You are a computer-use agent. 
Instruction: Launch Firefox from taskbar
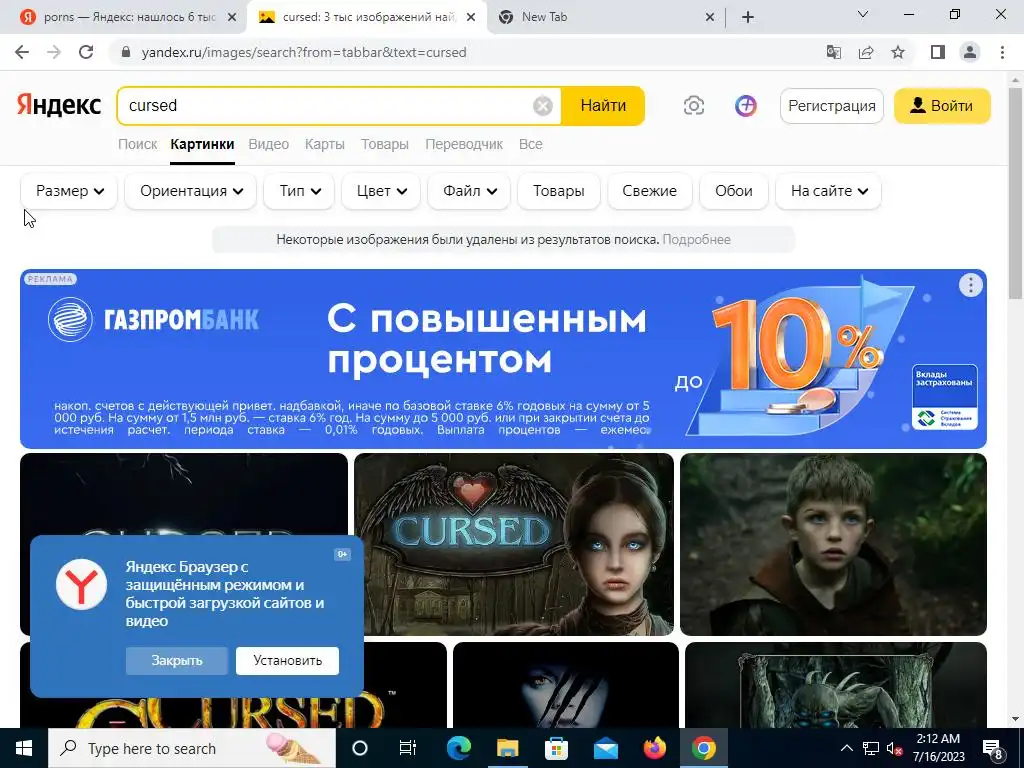coord(654,748)
